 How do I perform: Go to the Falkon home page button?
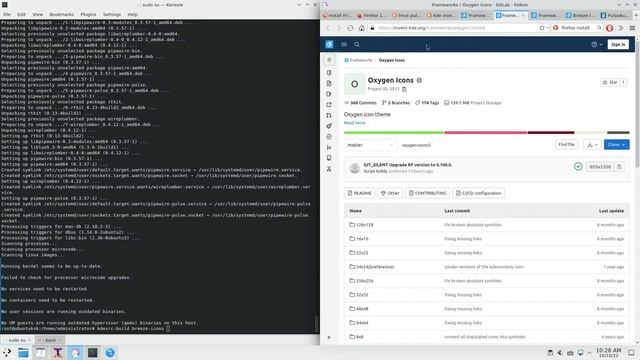362,28
